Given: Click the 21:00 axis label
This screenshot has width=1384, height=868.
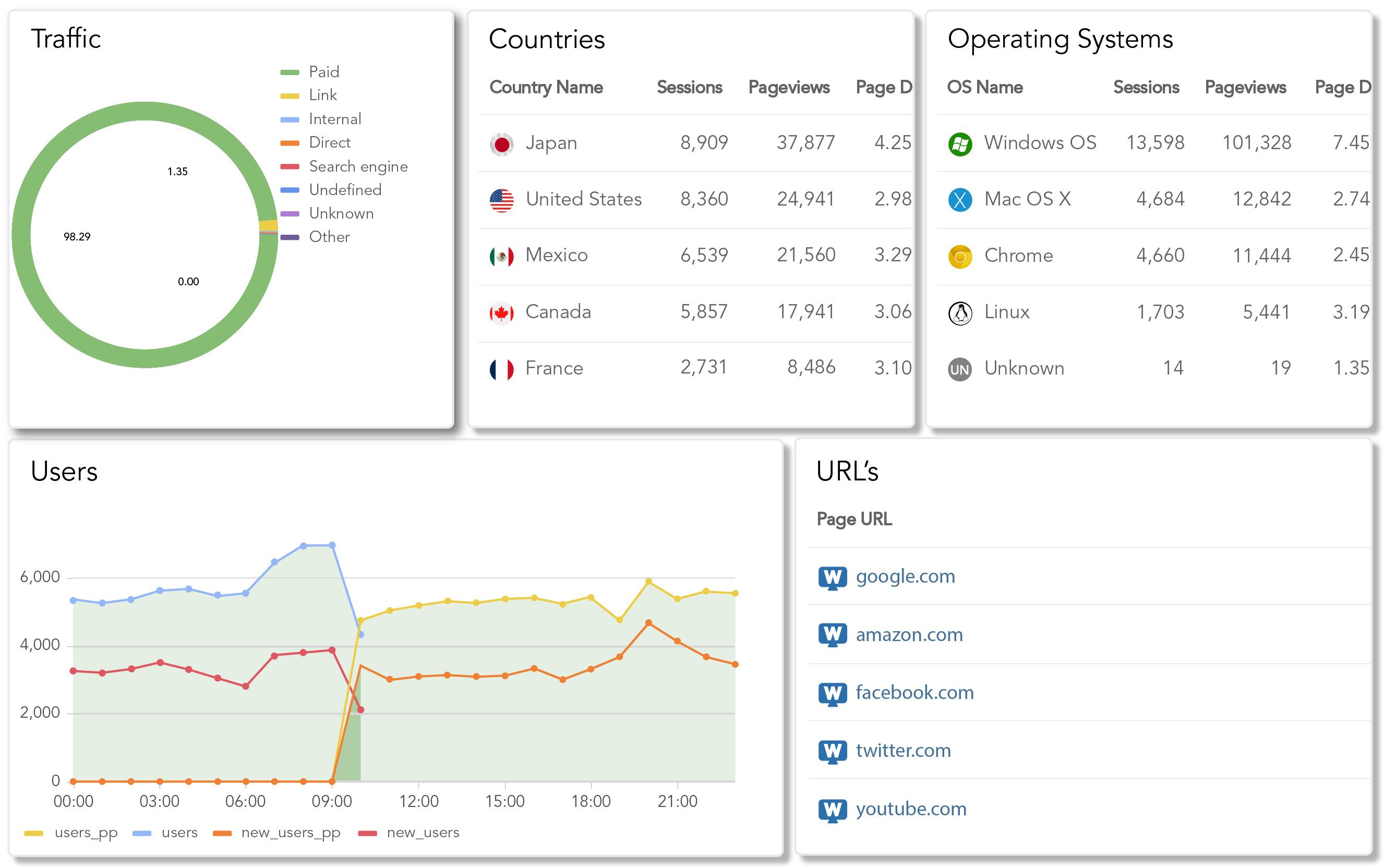Looking at the screenshot, I should click(677, 801).
